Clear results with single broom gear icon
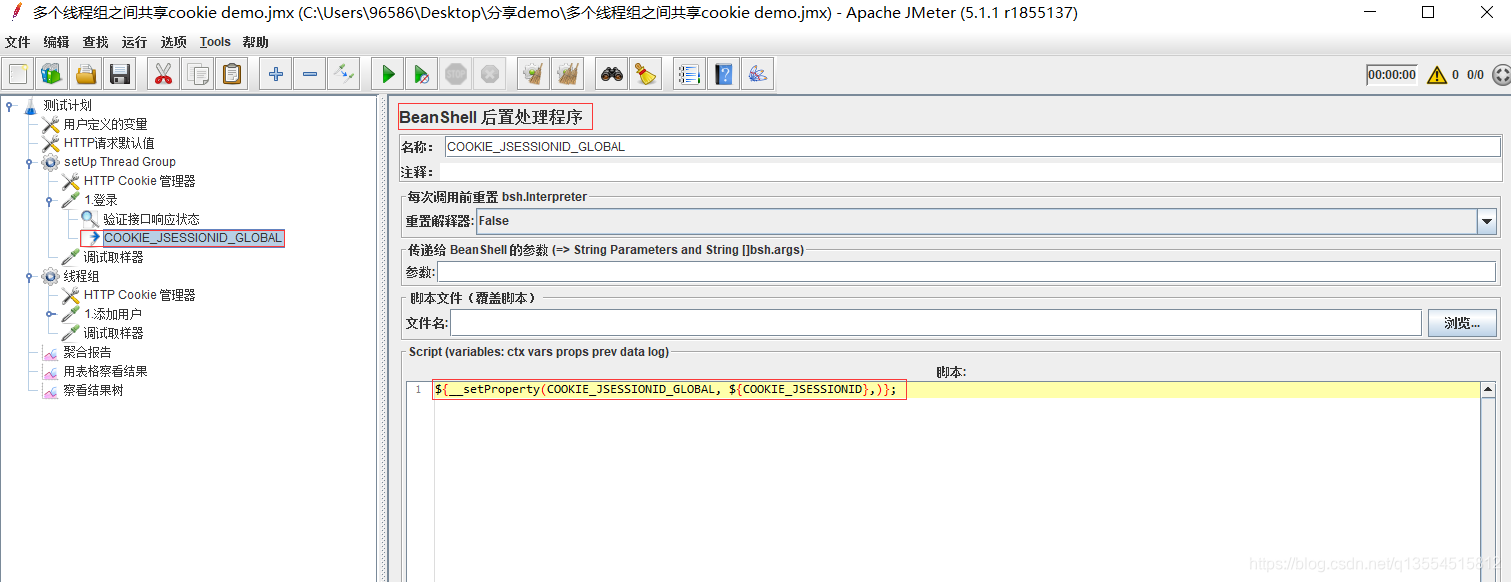Image resolution: width=1511 pixels, height=582 pixels. (534, 74)
